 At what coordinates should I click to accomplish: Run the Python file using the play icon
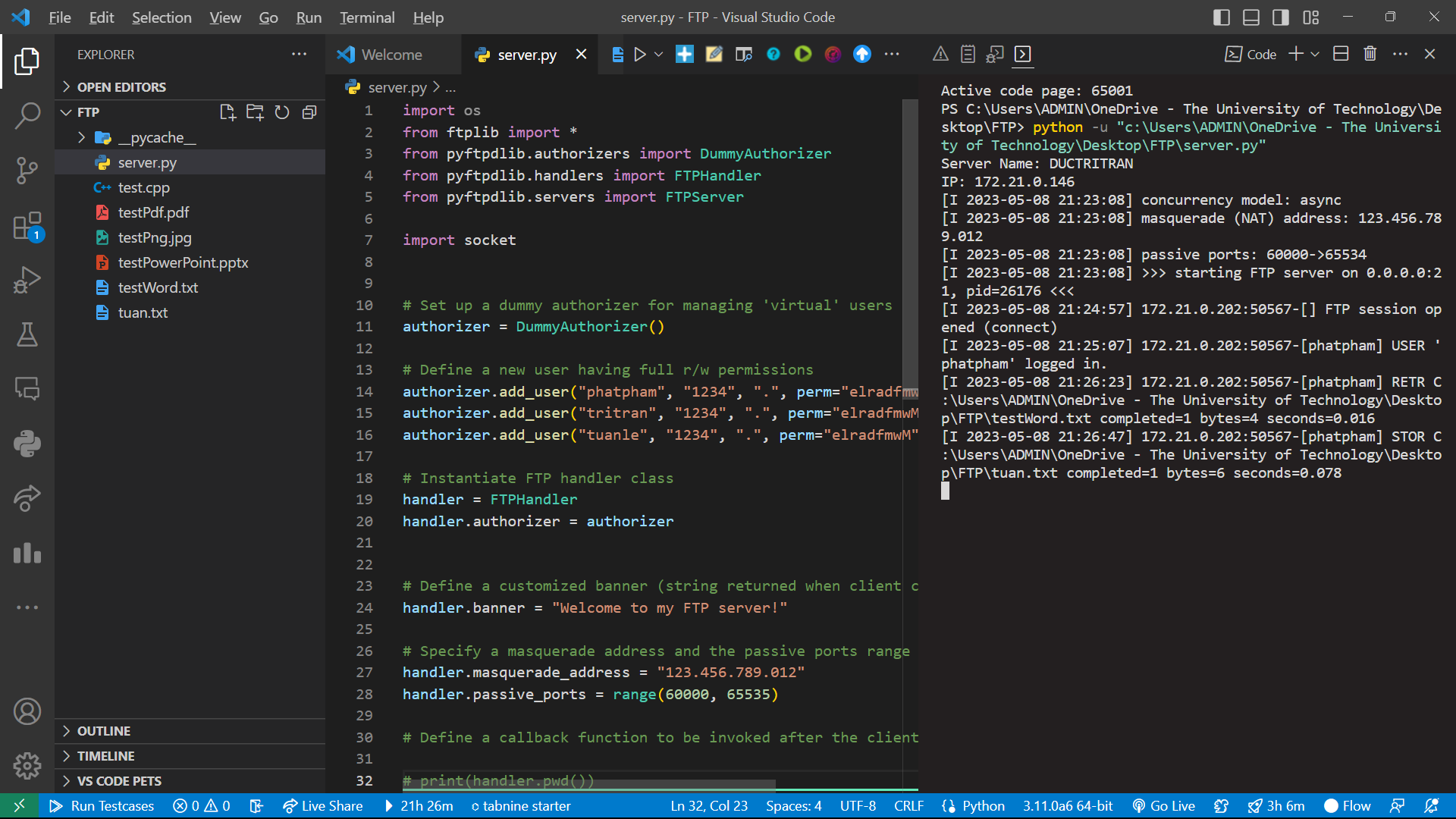coord(641,54)
